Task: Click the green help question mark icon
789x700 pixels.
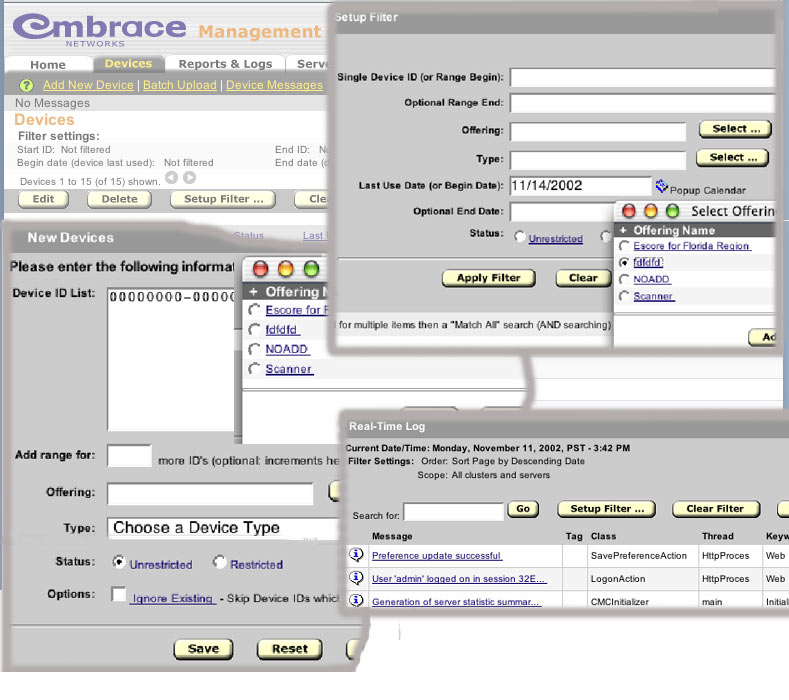Action: (x=26, y=86)
